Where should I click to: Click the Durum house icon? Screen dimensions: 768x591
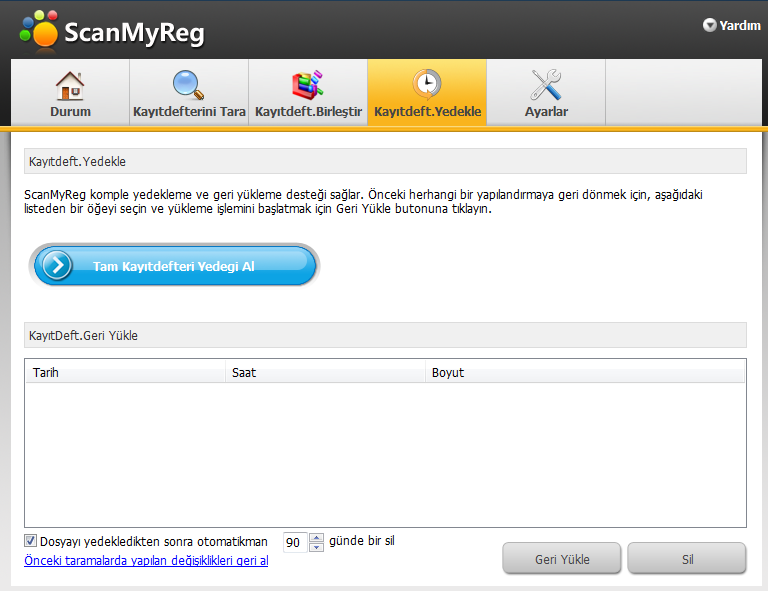tap(70, 84)
